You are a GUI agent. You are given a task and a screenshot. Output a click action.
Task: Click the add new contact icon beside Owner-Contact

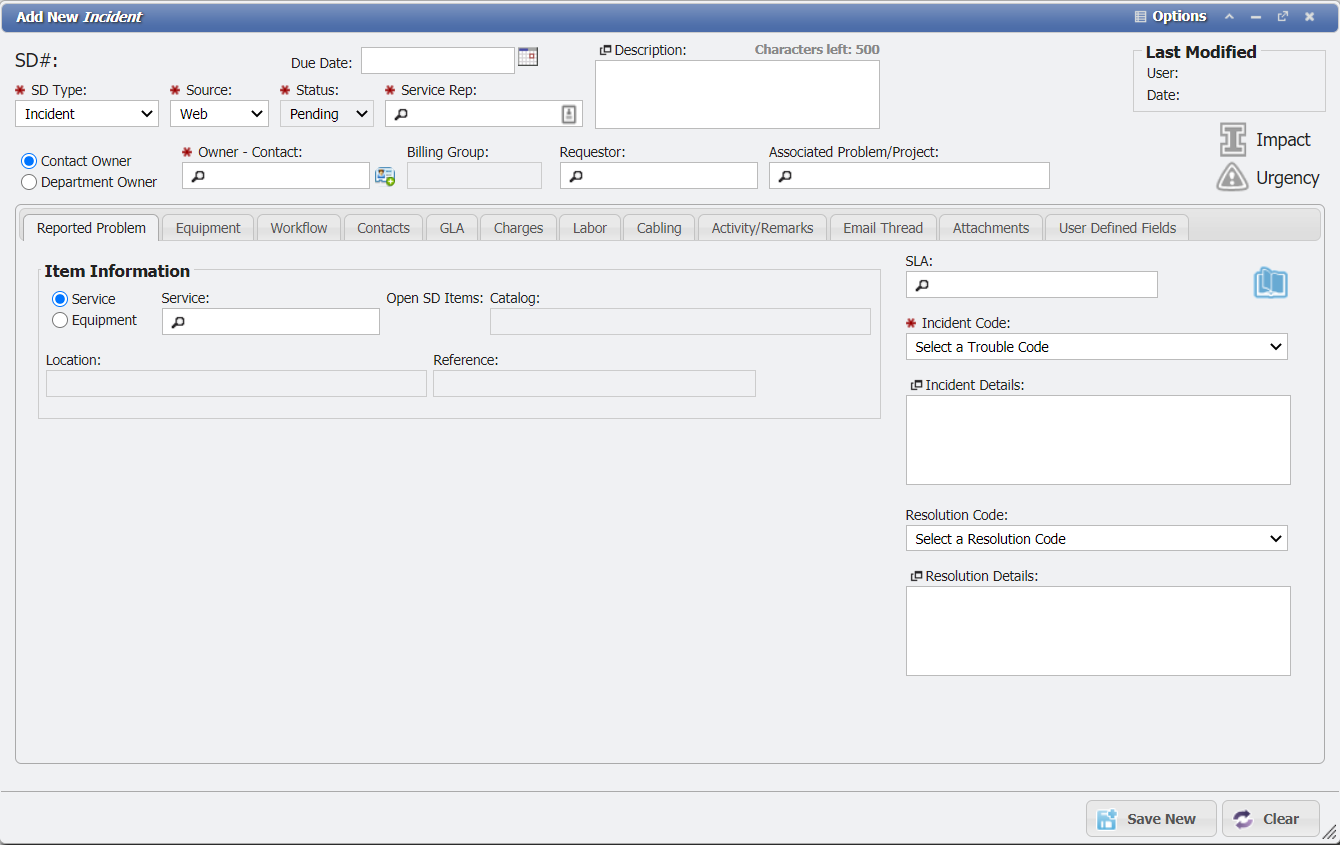click(385, 175)
